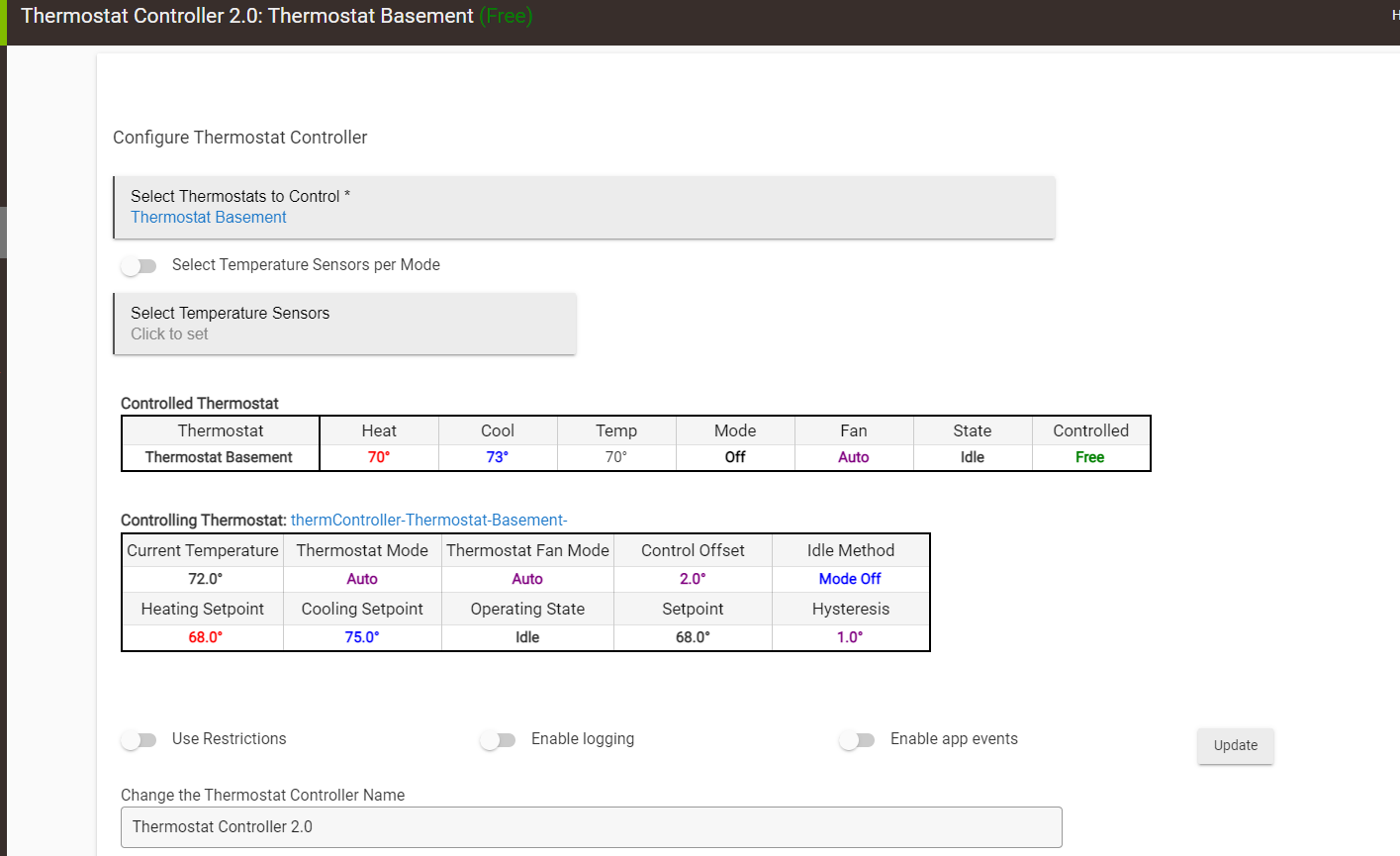Switch on Enable app events
The width and height of the screenshot is (1400, 856).
(858, 739)
